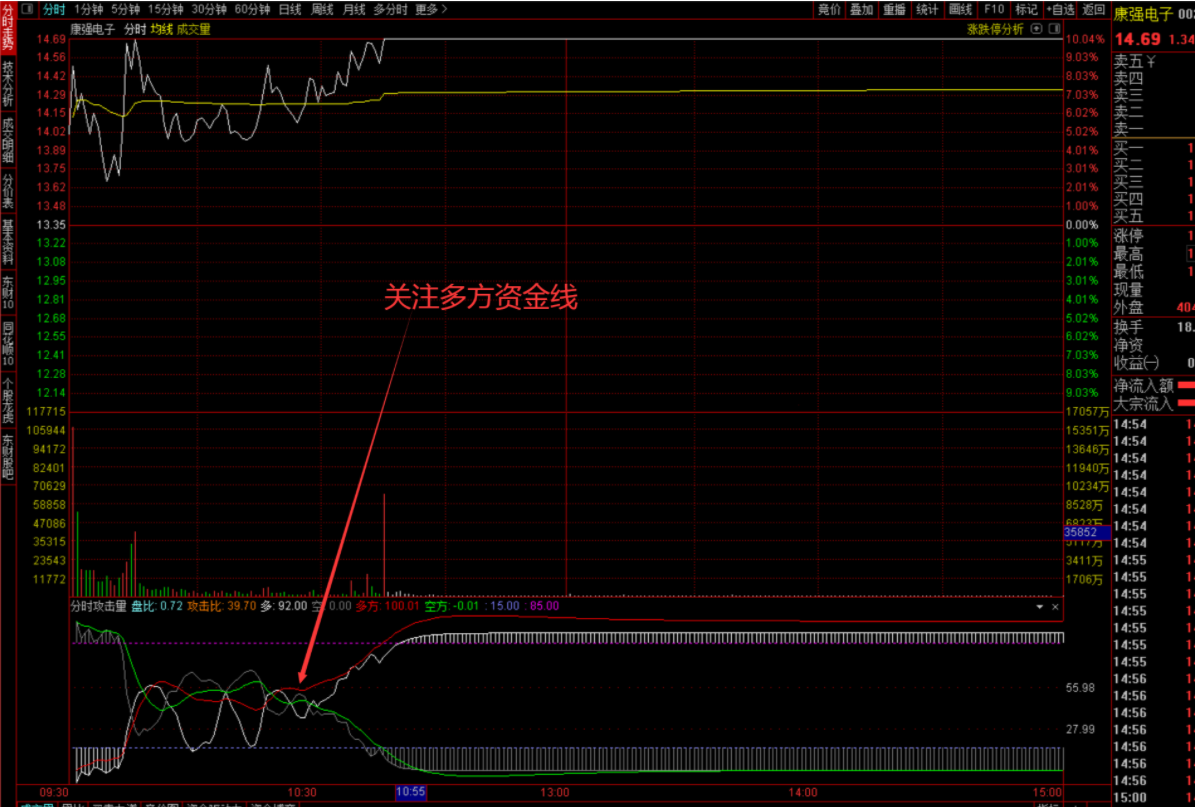
Task: Click the 10.04% axis label
Action: click(1084, 39)
